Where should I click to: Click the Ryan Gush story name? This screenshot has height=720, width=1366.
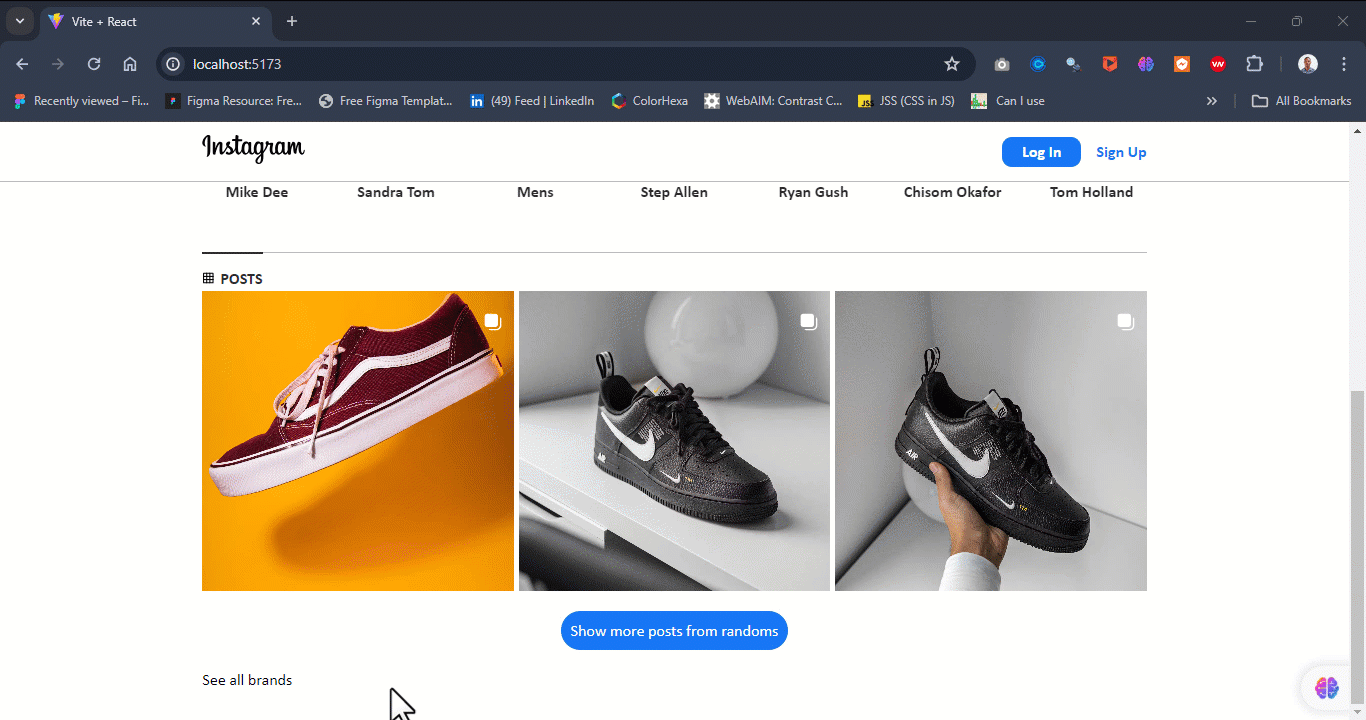pos(813,192)
